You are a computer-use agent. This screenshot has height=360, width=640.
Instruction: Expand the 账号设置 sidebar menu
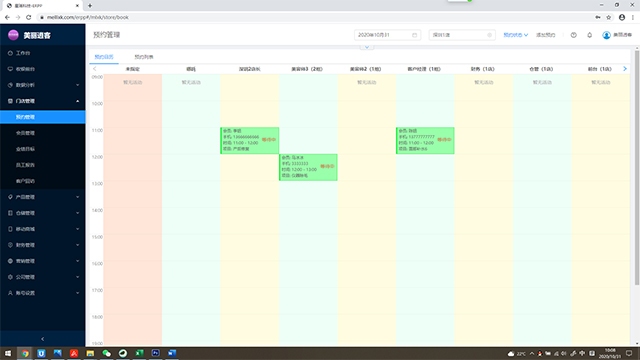tap(42, 293)
